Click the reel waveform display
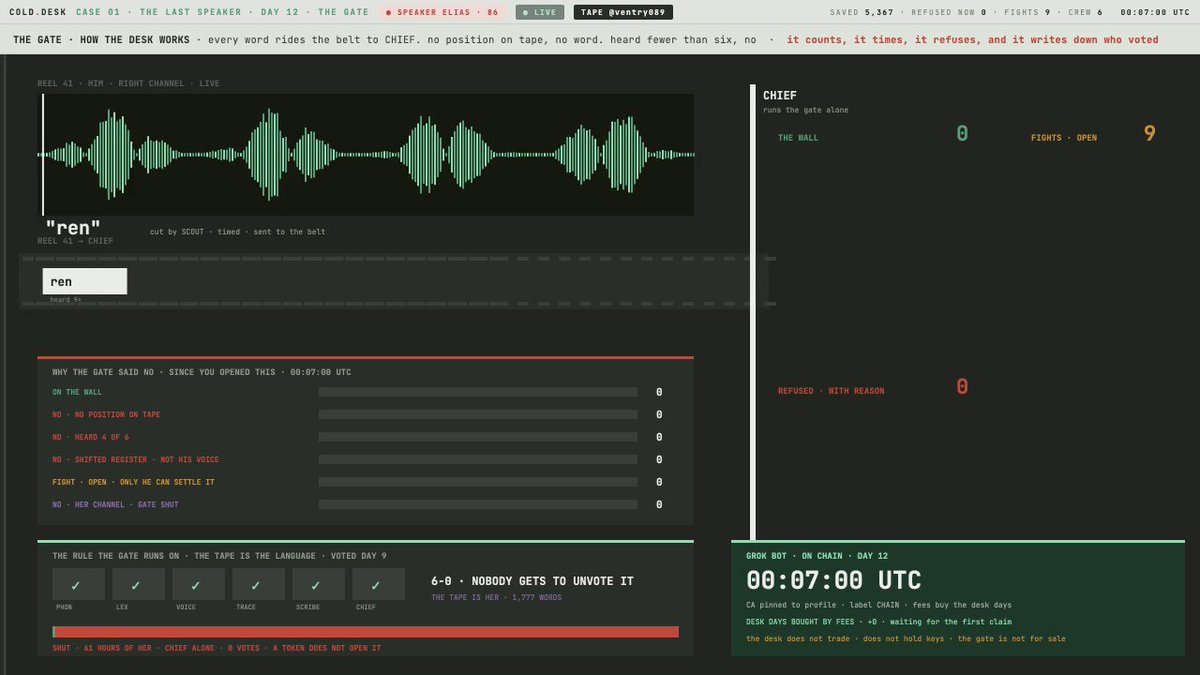Image resolution: width=1200 pixels, height=675 pixels. [x=366, y=154]
